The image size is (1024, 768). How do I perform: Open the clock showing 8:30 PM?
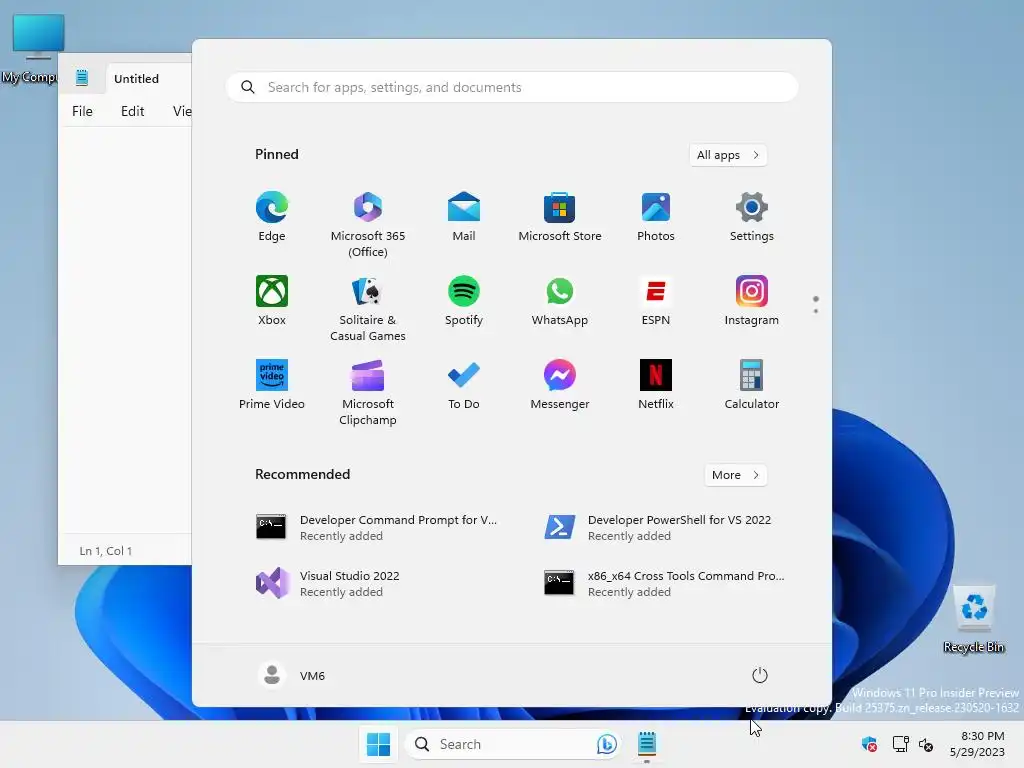pos(978,744)
